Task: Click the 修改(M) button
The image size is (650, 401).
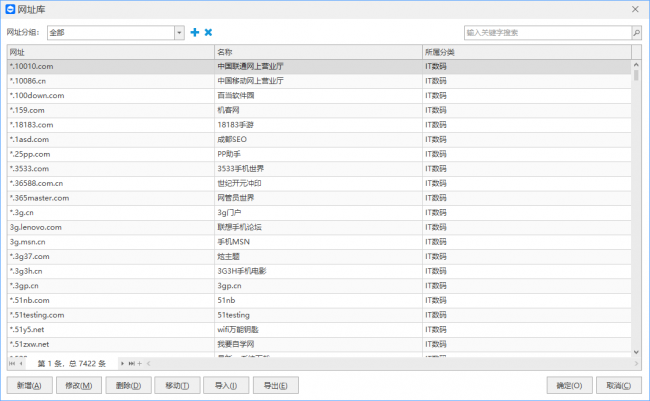Action: point(79,386)
